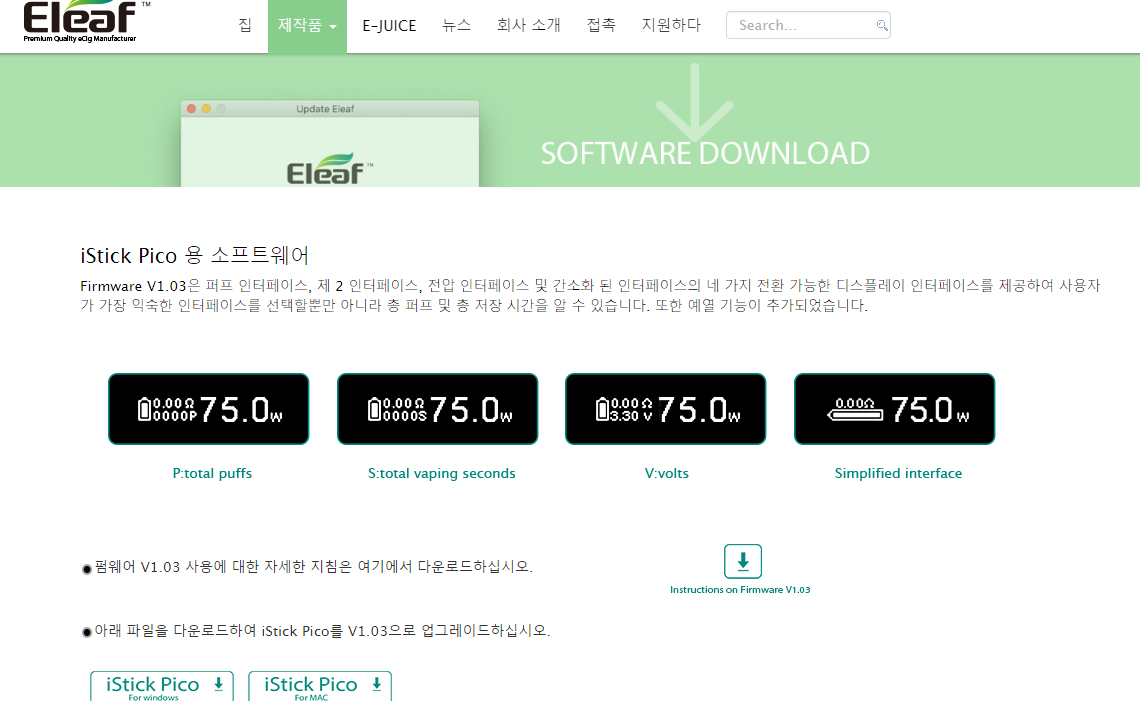
Task: Open the 회사 소개 about page
Action: pos(529,25)
